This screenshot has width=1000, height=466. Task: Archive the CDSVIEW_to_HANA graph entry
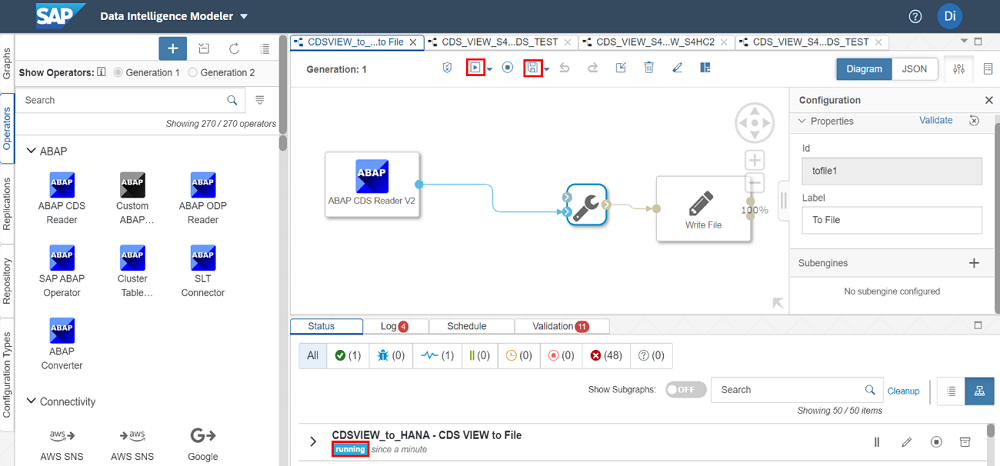pyautogui.click(x=965, y=442)
